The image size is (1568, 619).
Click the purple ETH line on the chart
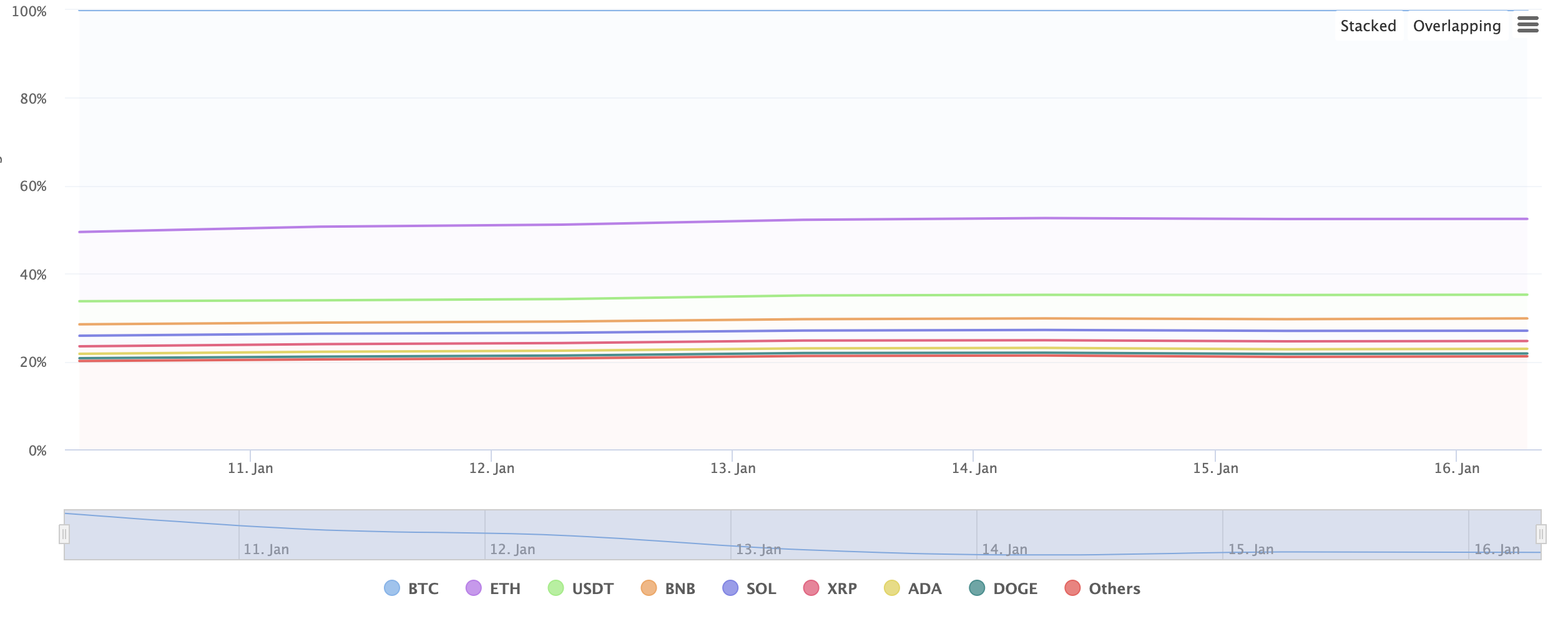[x=803, y=220]
